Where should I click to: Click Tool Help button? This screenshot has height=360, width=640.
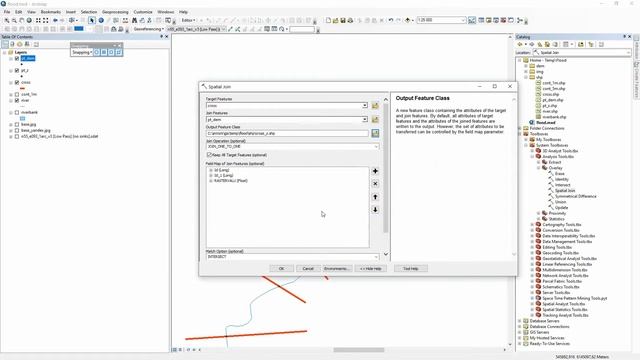tap(411, 269)
